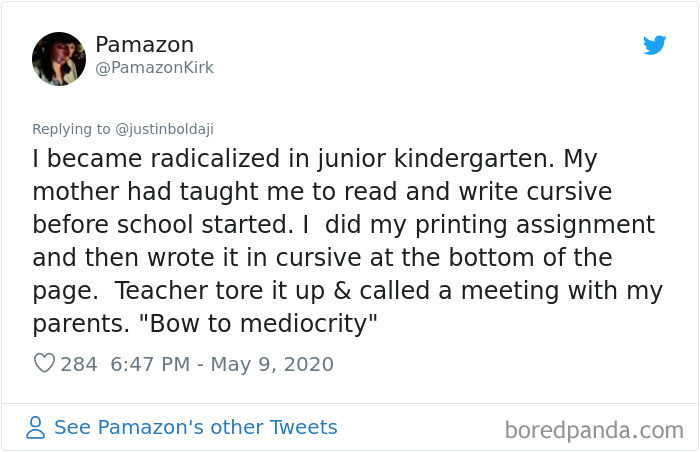Click the Twitter bird logo
The width and height of the screenshot is (700, 452).
click(x=655, y=45)
